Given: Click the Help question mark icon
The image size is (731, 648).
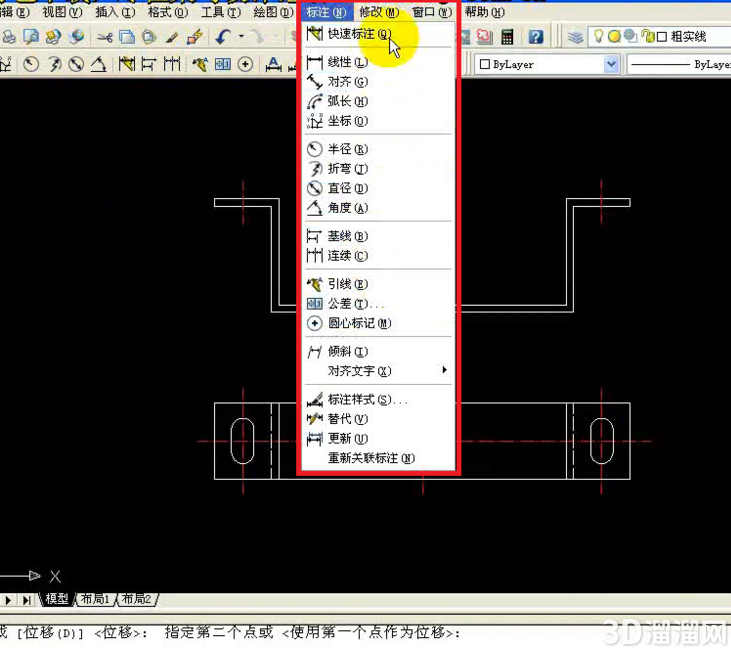Looking at the screenshot, I should [x=536, y=37].
